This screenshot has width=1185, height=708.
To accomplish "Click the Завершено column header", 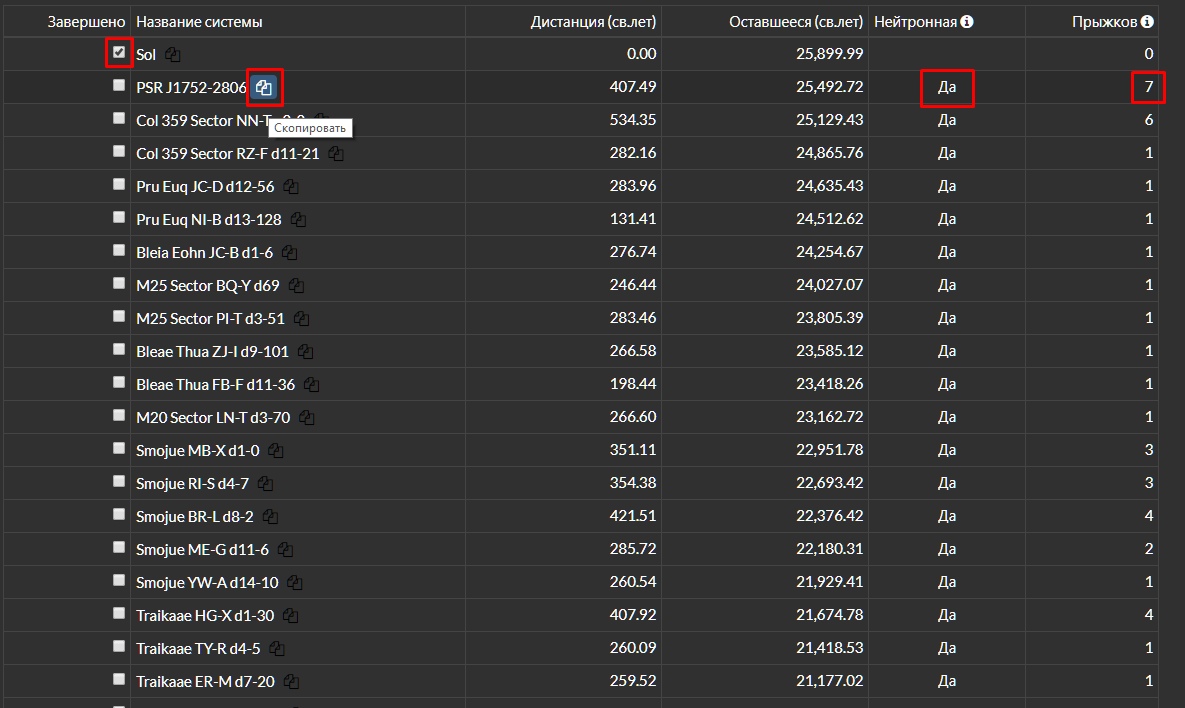I will pyautogui.click(x=86, y=22).
